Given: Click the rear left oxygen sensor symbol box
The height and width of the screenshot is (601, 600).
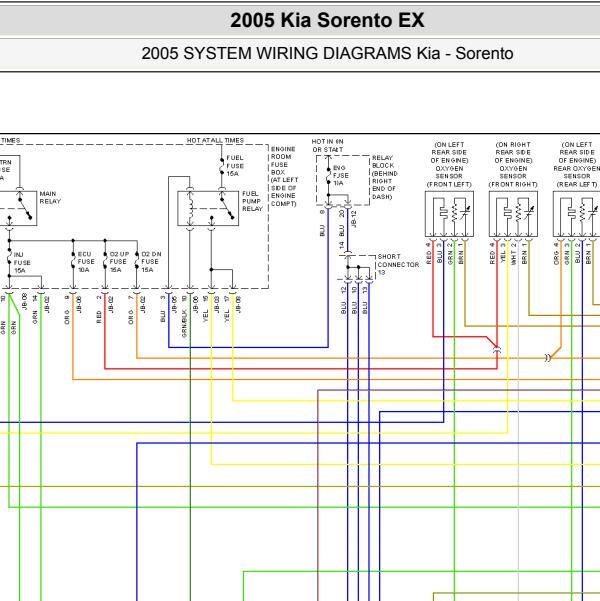Looking at the screenshot, I should (577, 214).
